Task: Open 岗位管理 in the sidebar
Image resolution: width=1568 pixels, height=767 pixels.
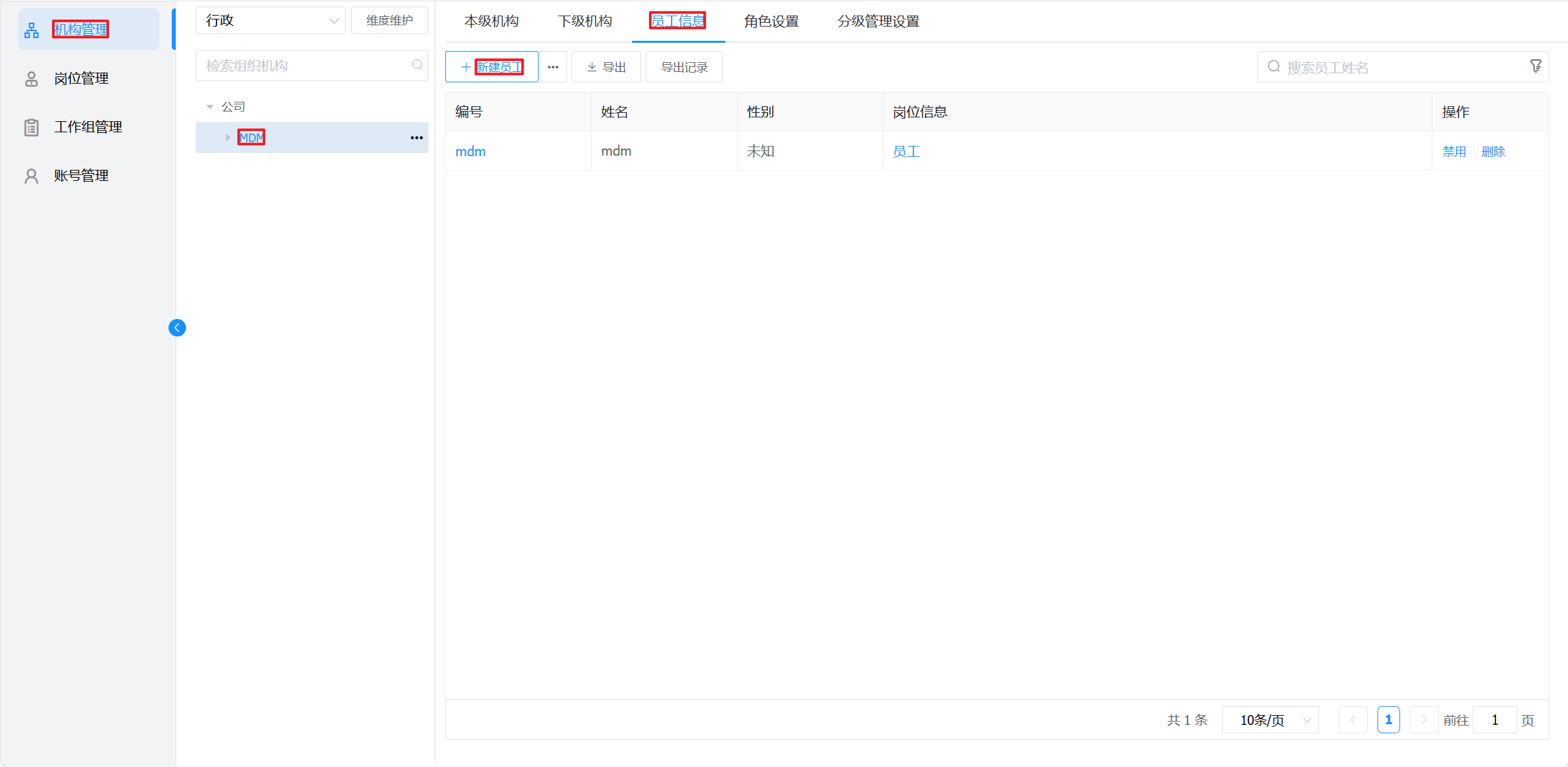Action: (x=80, y=78)
